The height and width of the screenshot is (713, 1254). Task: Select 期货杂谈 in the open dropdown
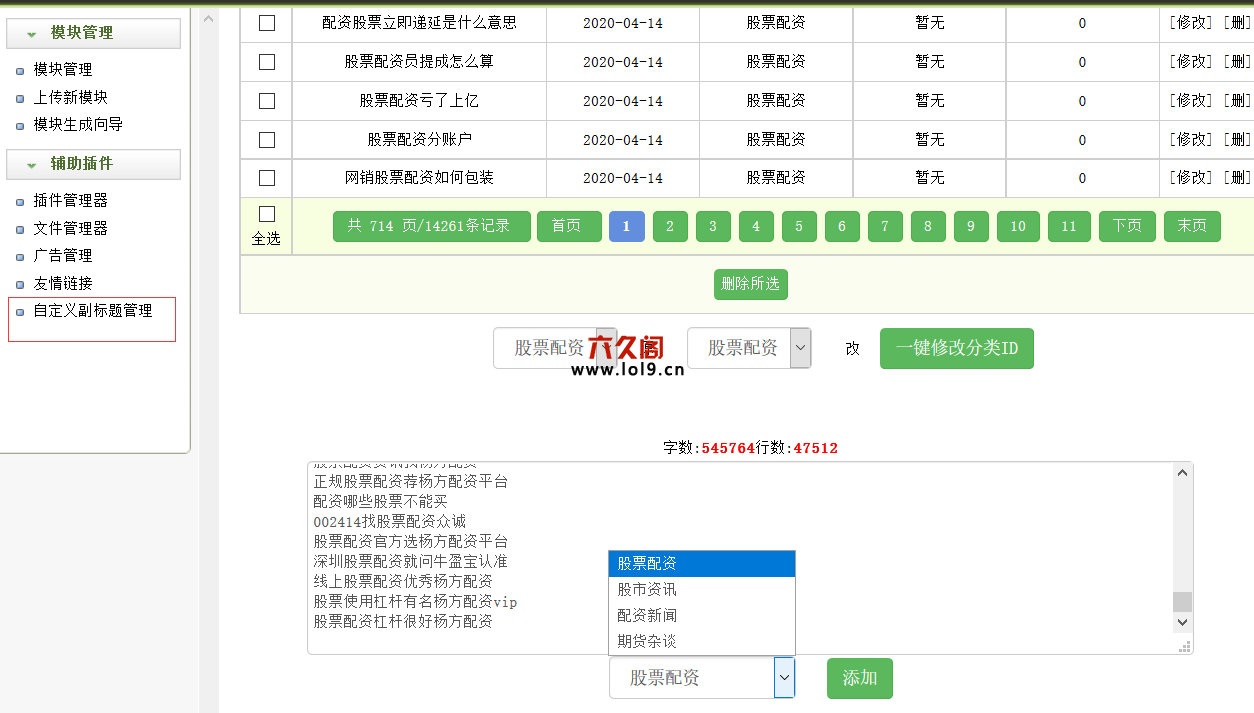[x=647, y=642]
